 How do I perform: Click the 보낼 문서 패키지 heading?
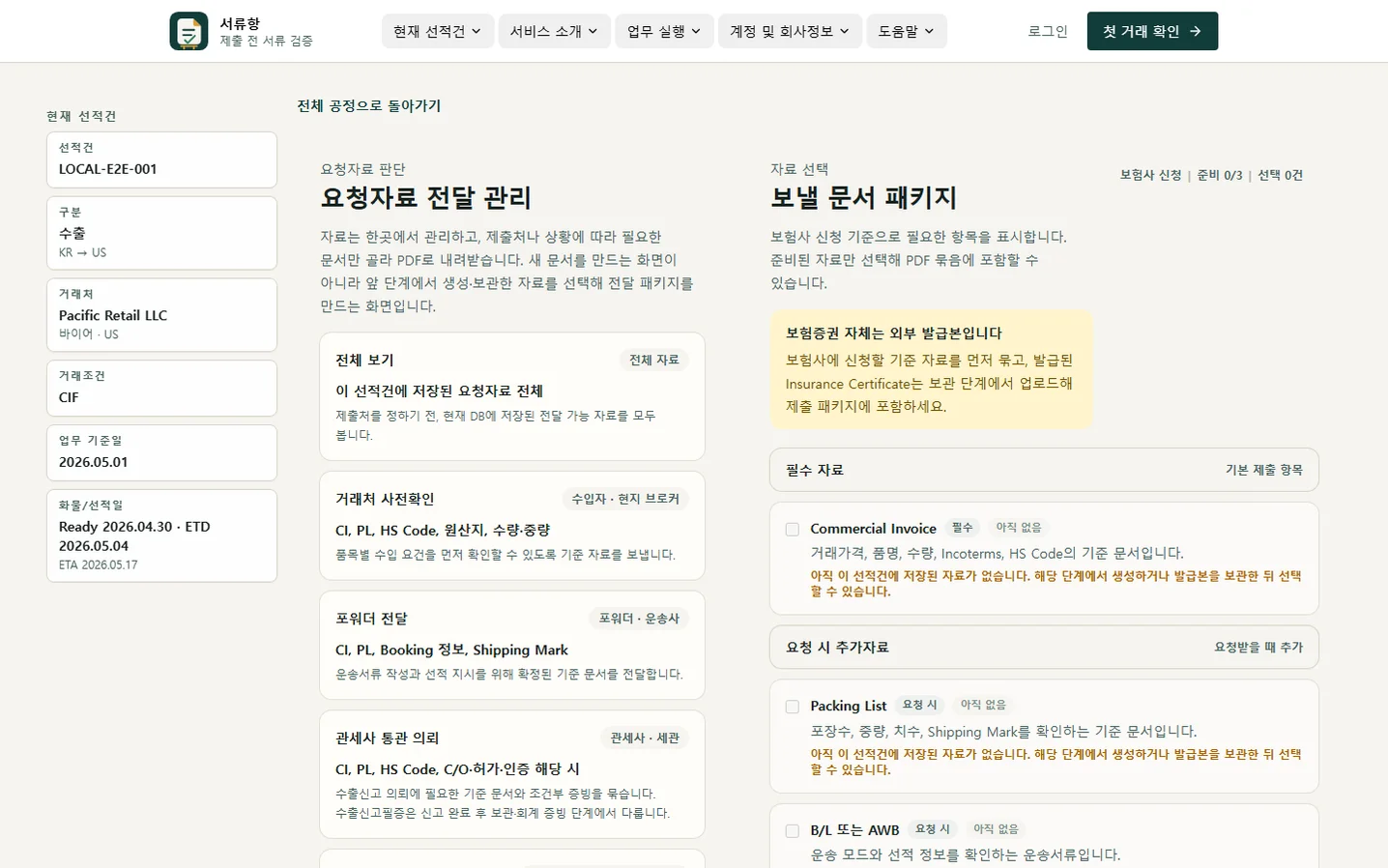(863, 197)
